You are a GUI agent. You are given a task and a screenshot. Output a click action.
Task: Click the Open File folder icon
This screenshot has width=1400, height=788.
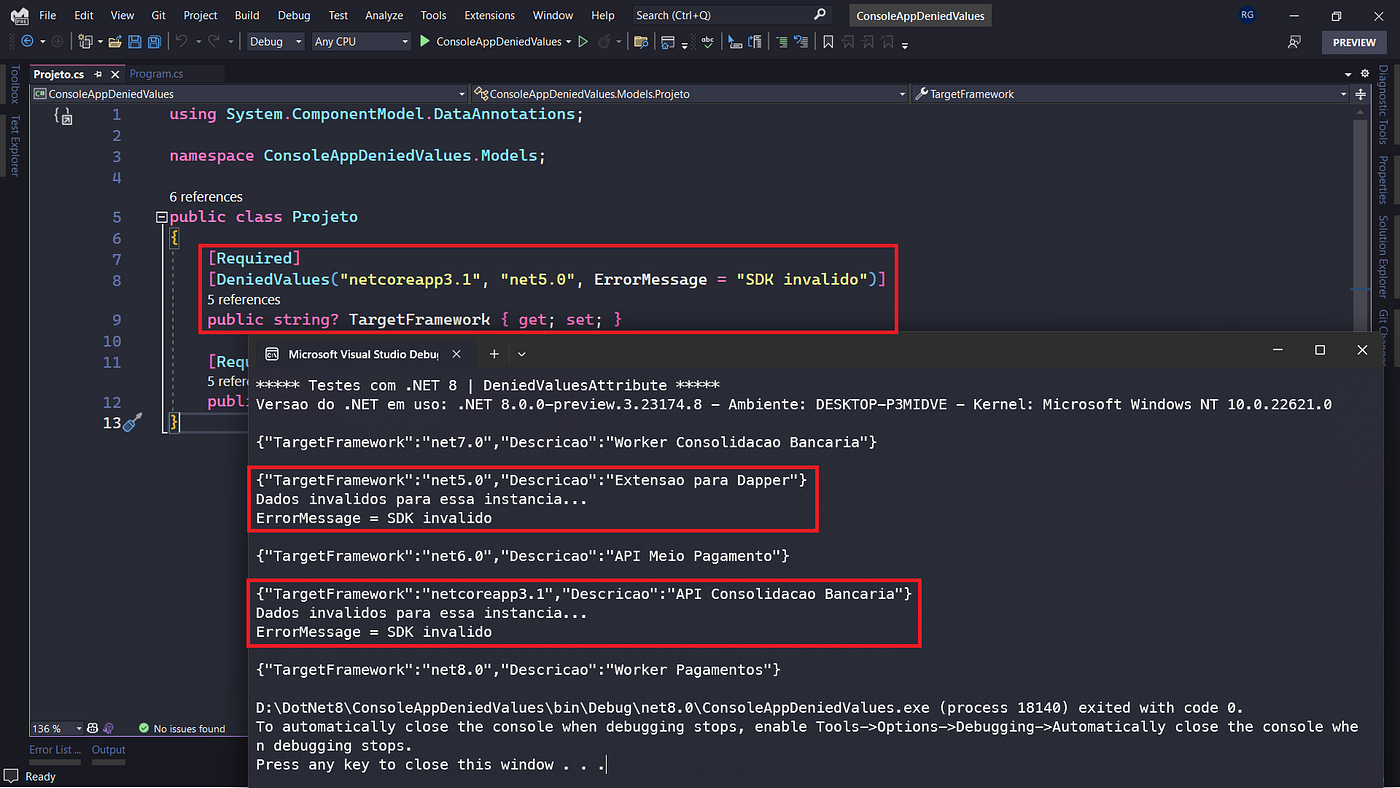pos(115,42)
